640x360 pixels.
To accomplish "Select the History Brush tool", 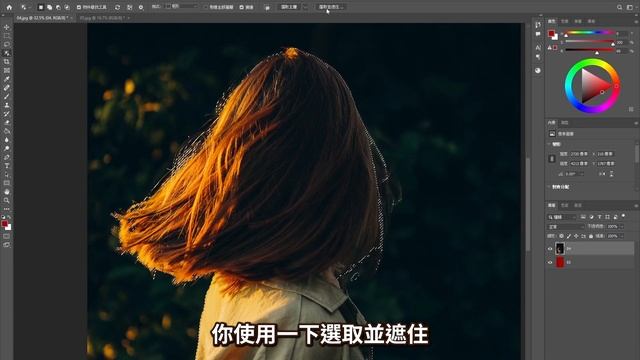I will (7, 113).
